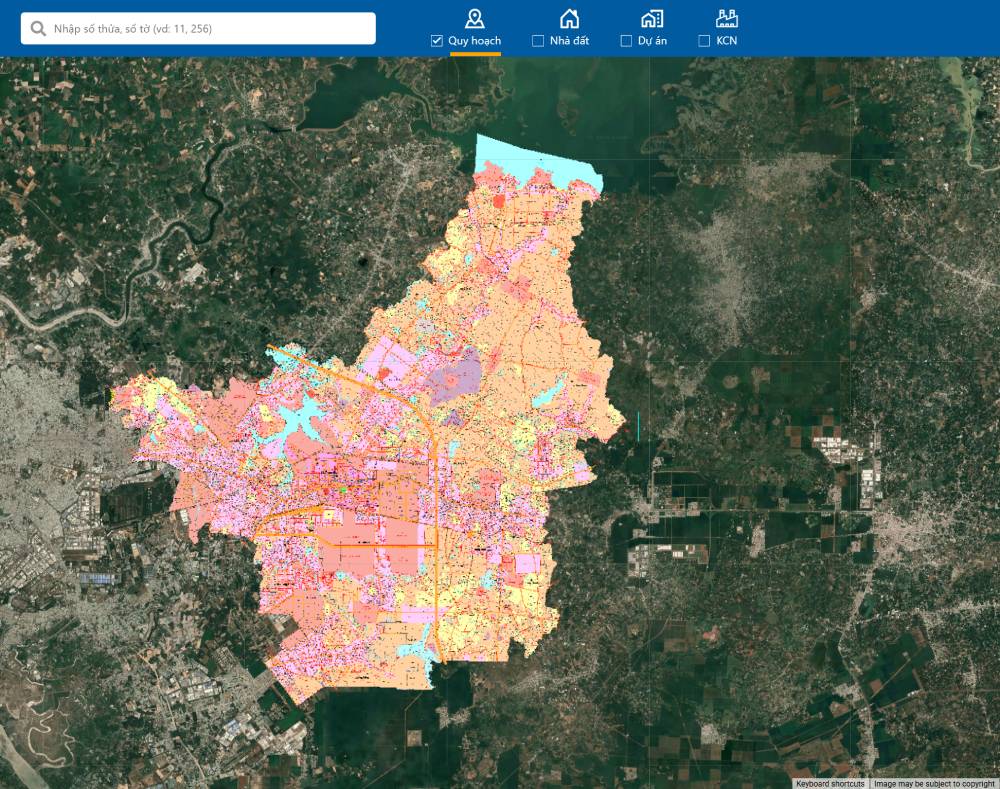
Task: Check the KCN checkbox
Action: point(704,41)
